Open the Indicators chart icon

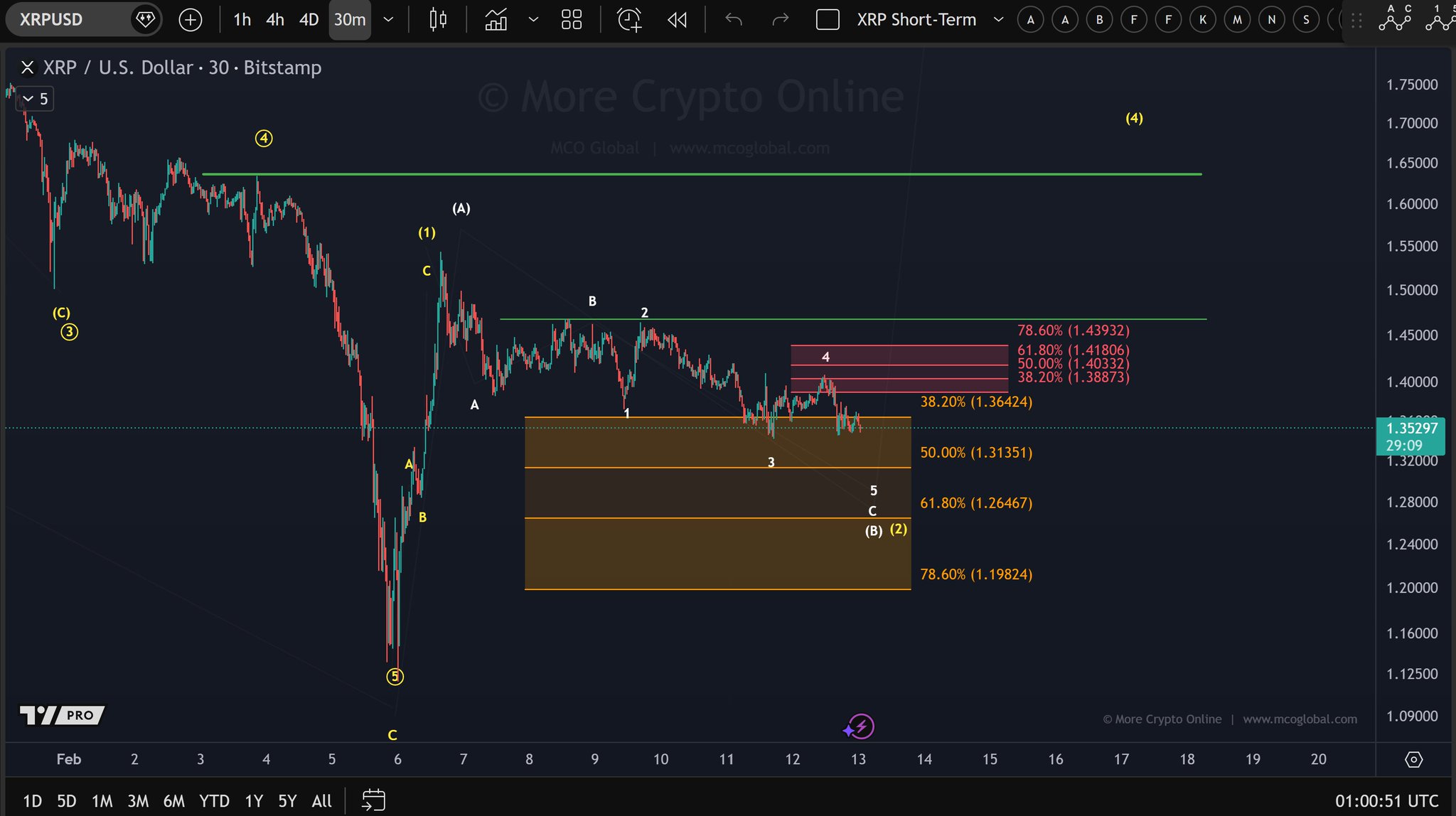click(x=496, y=20)
